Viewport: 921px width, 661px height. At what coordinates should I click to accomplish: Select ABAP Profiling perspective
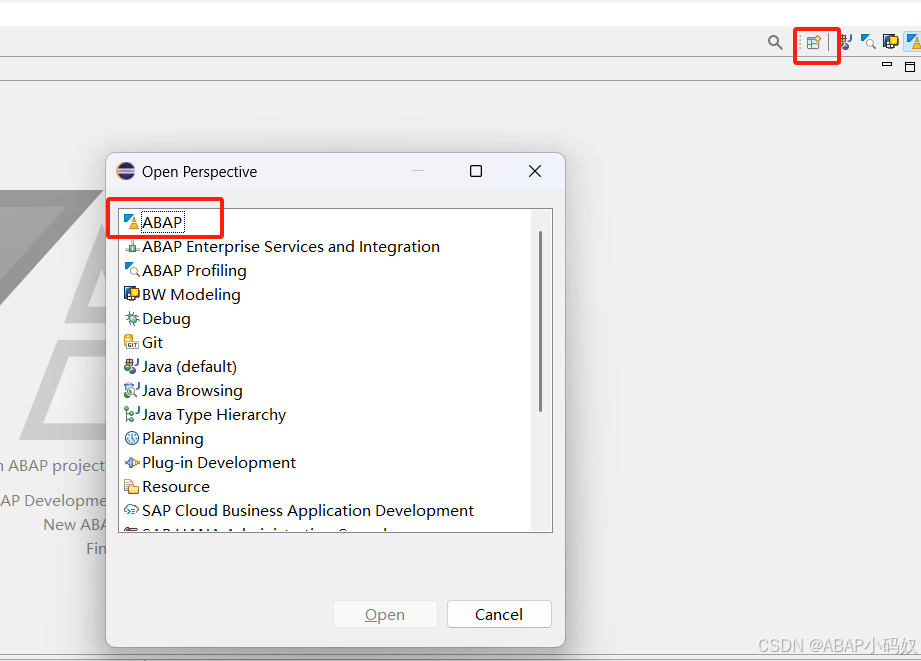coord(194,271)
